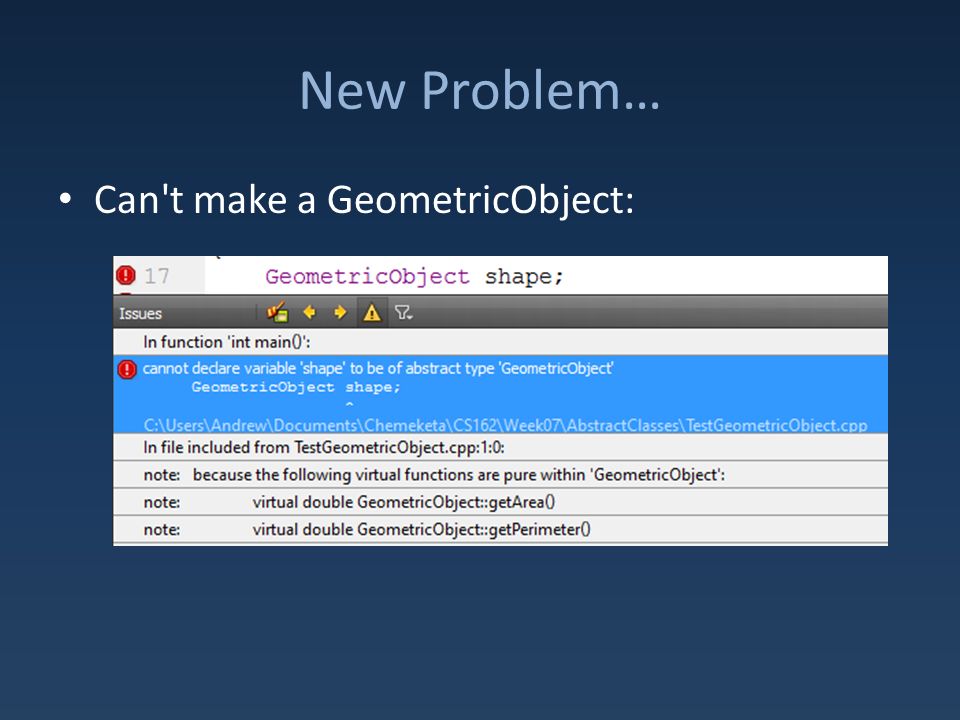
Task: Click the build-issues clear icon in Issues toolbar
Action: (x=277, y=313)
